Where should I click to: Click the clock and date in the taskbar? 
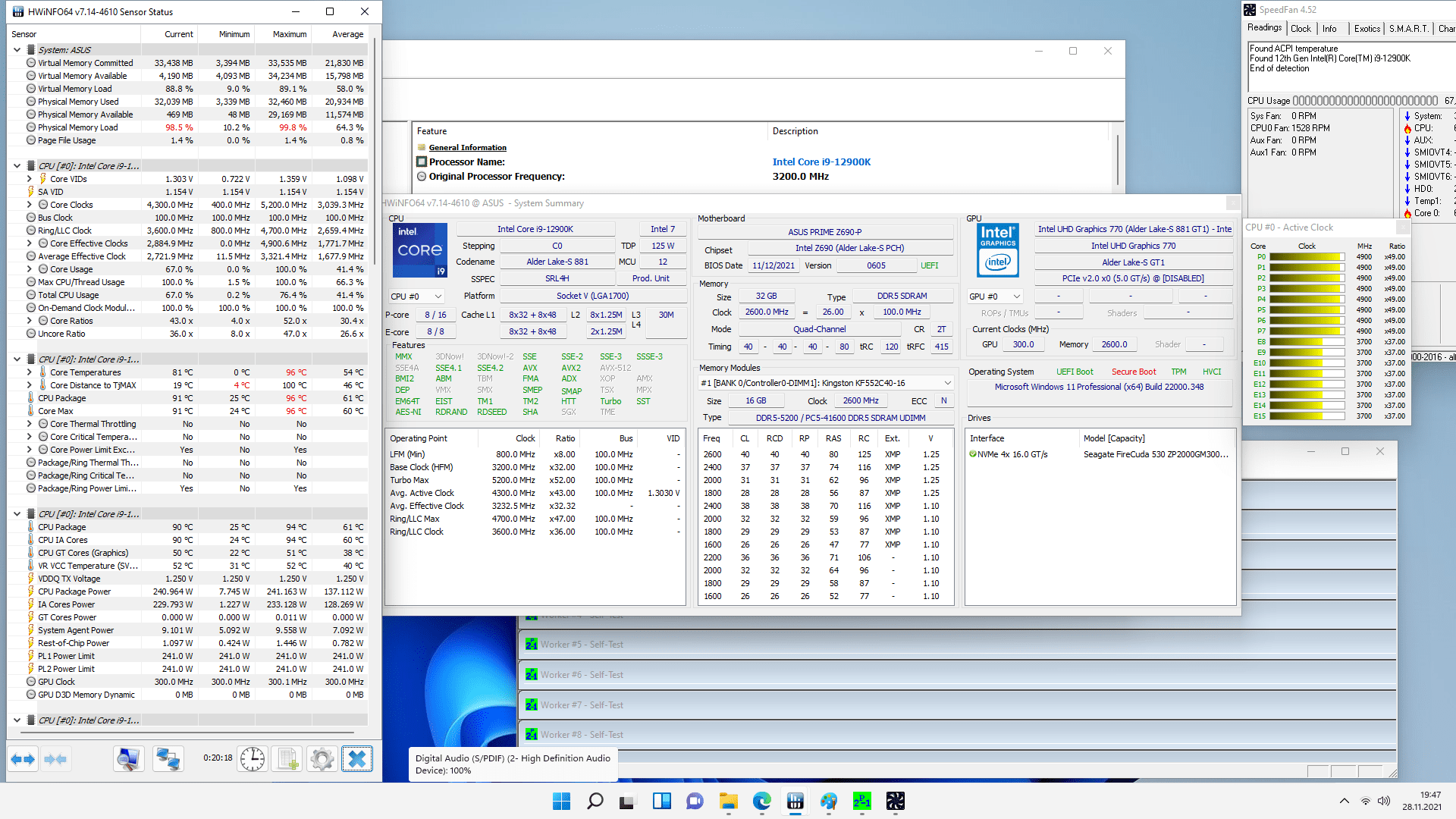(1421, 801)
